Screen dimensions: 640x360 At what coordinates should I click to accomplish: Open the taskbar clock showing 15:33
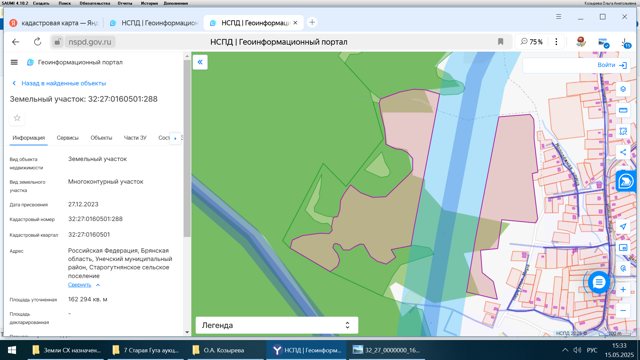pyautogui.click(x=619, y=350)
